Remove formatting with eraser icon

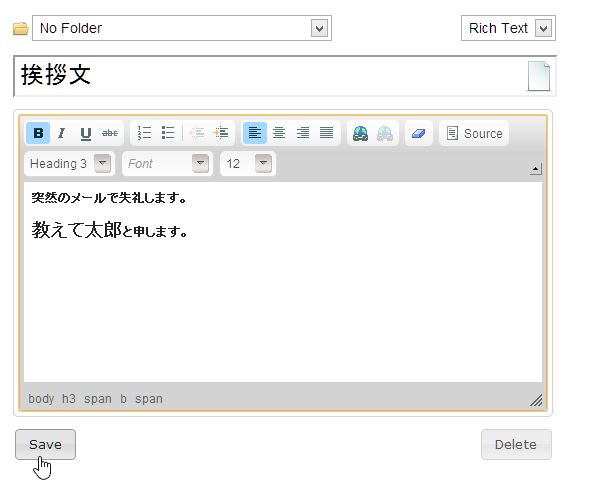click(418, 133)
